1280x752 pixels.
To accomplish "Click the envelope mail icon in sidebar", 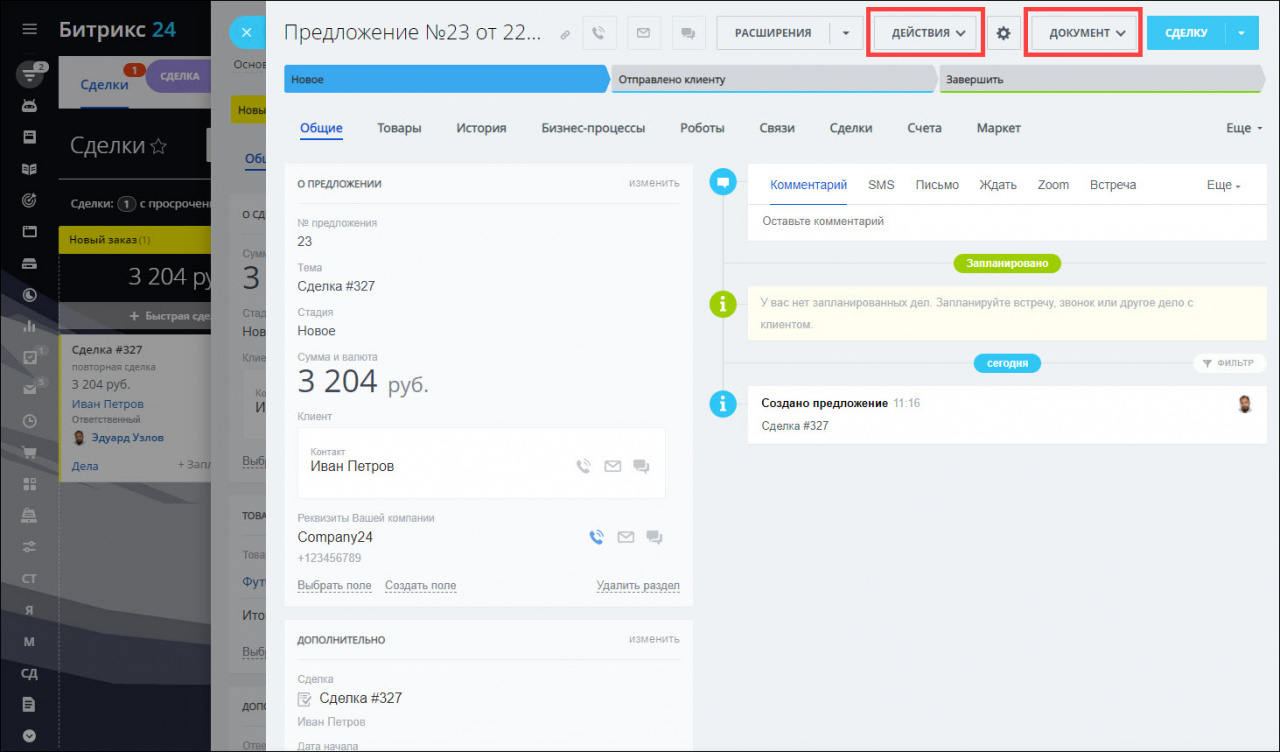I will 29,389.
